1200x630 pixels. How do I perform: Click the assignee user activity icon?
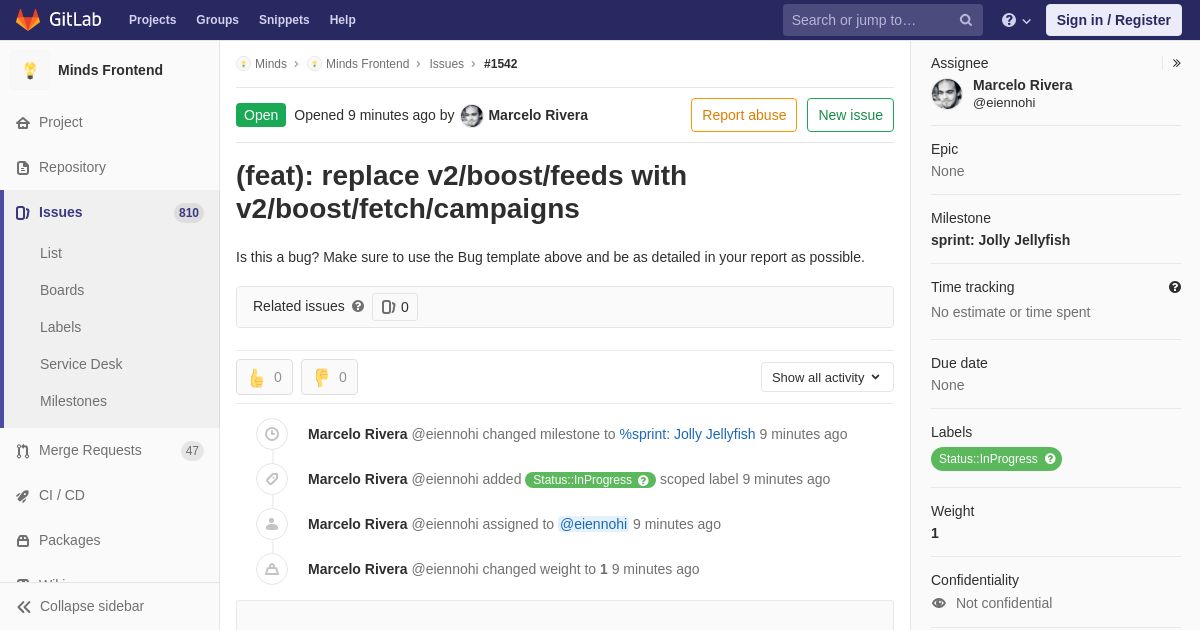coord(272,524)
